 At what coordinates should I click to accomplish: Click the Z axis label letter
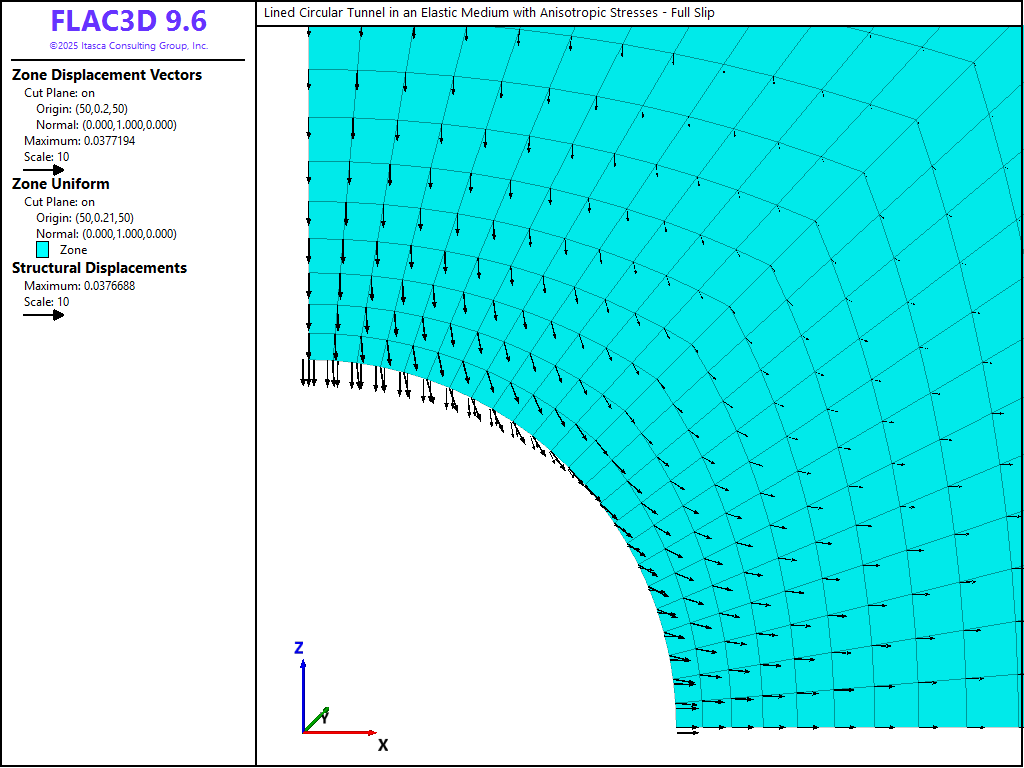pos(298,648)
